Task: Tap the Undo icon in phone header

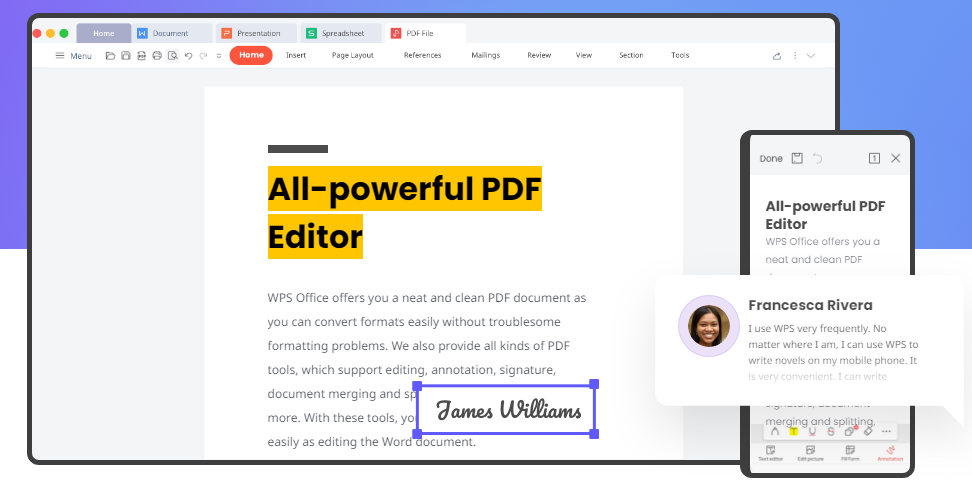Action: (818, 158)
